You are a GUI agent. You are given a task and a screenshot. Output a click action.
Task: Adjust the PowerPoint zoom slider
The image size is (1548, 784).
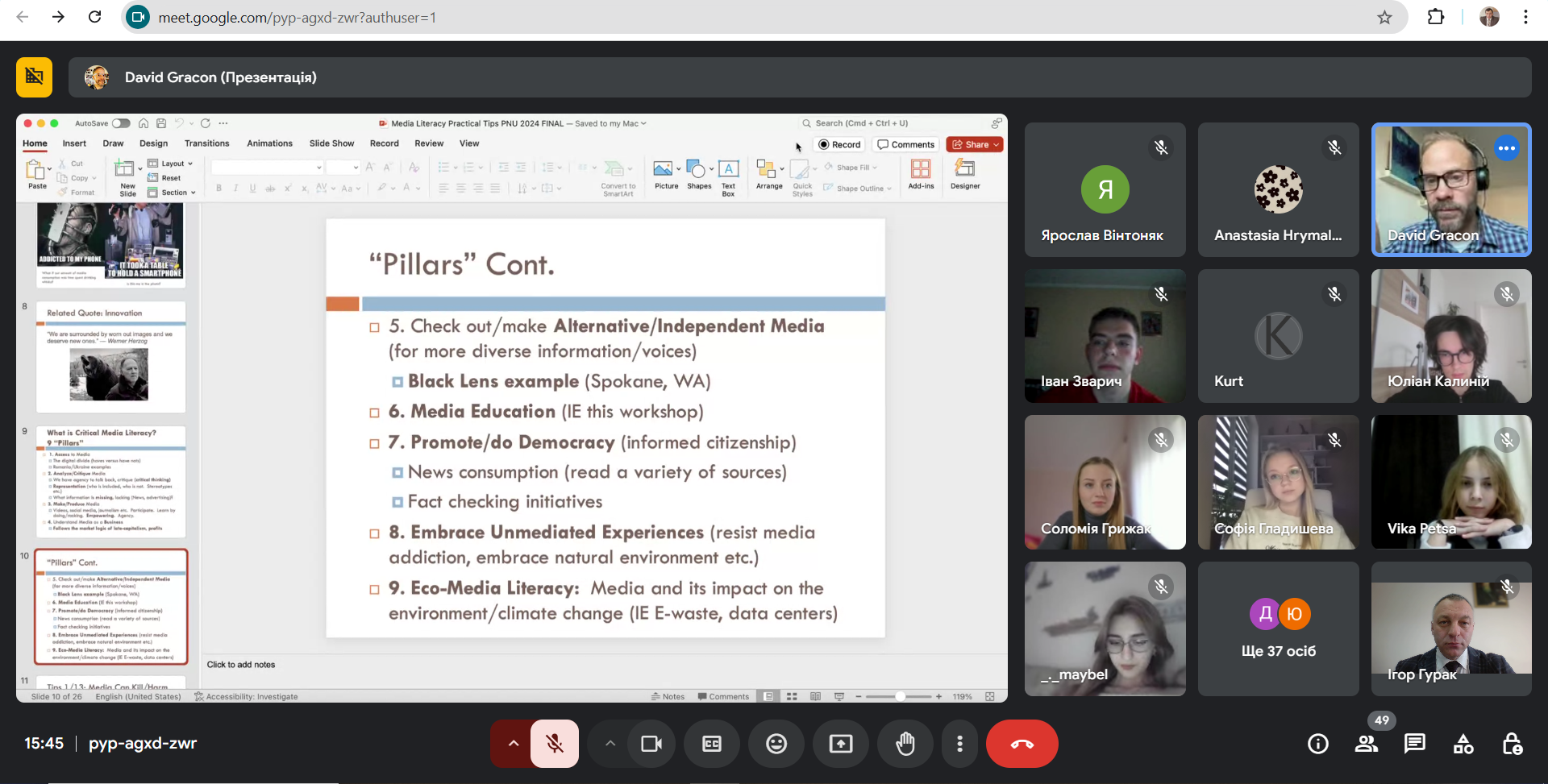899,696
